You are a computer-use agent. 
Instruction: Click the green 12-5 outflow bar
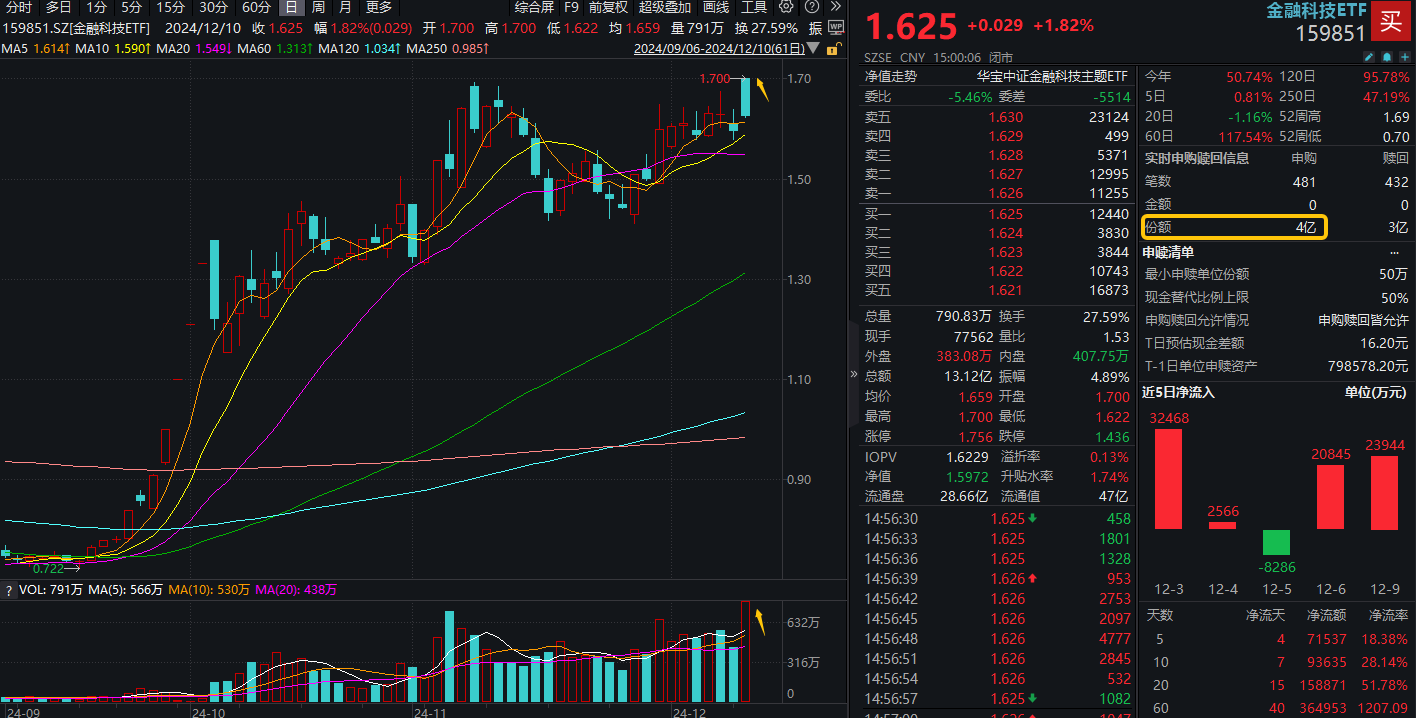click(x=1276, y=544)
